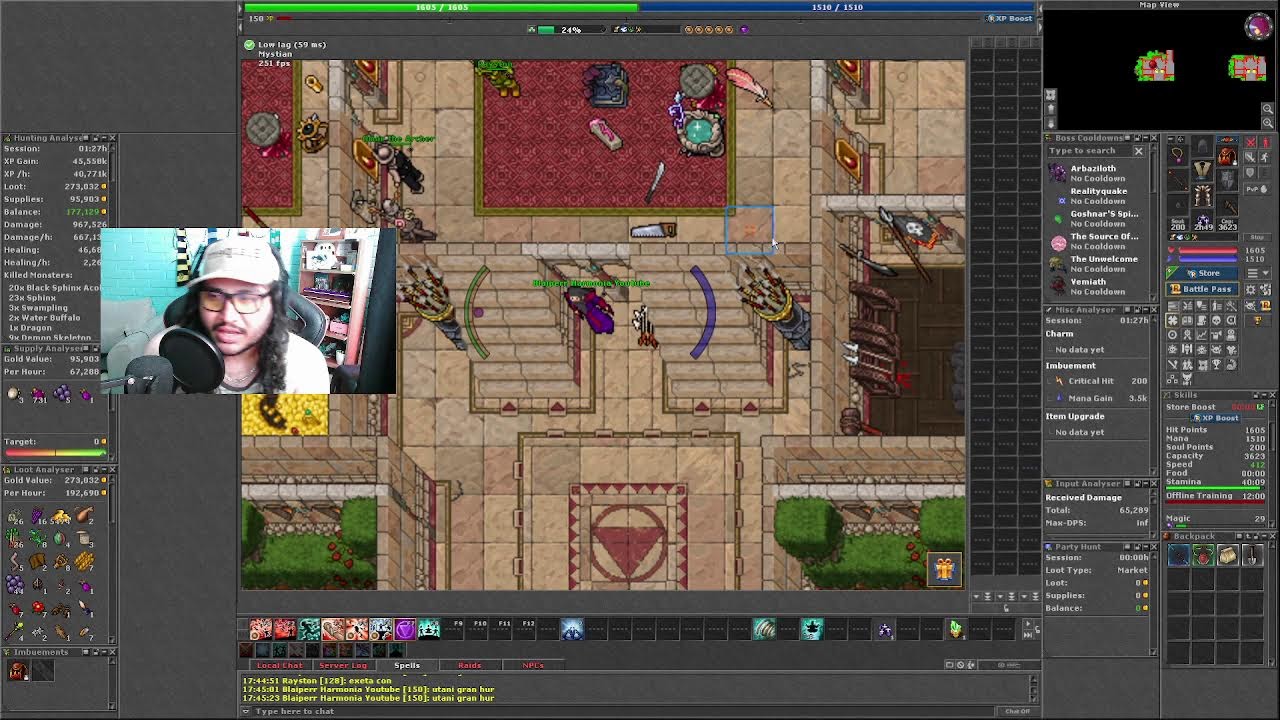Open the helmet equipment slot
Screen dimensions: 1280x720
point(1202,144)
